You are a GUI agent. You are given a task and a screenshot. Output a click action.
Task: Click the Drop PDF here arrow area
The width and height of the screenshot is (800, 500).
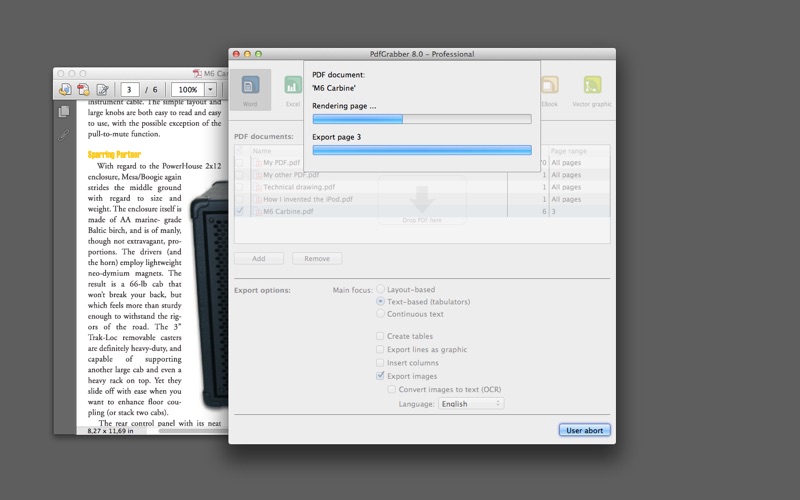[422, 200]
